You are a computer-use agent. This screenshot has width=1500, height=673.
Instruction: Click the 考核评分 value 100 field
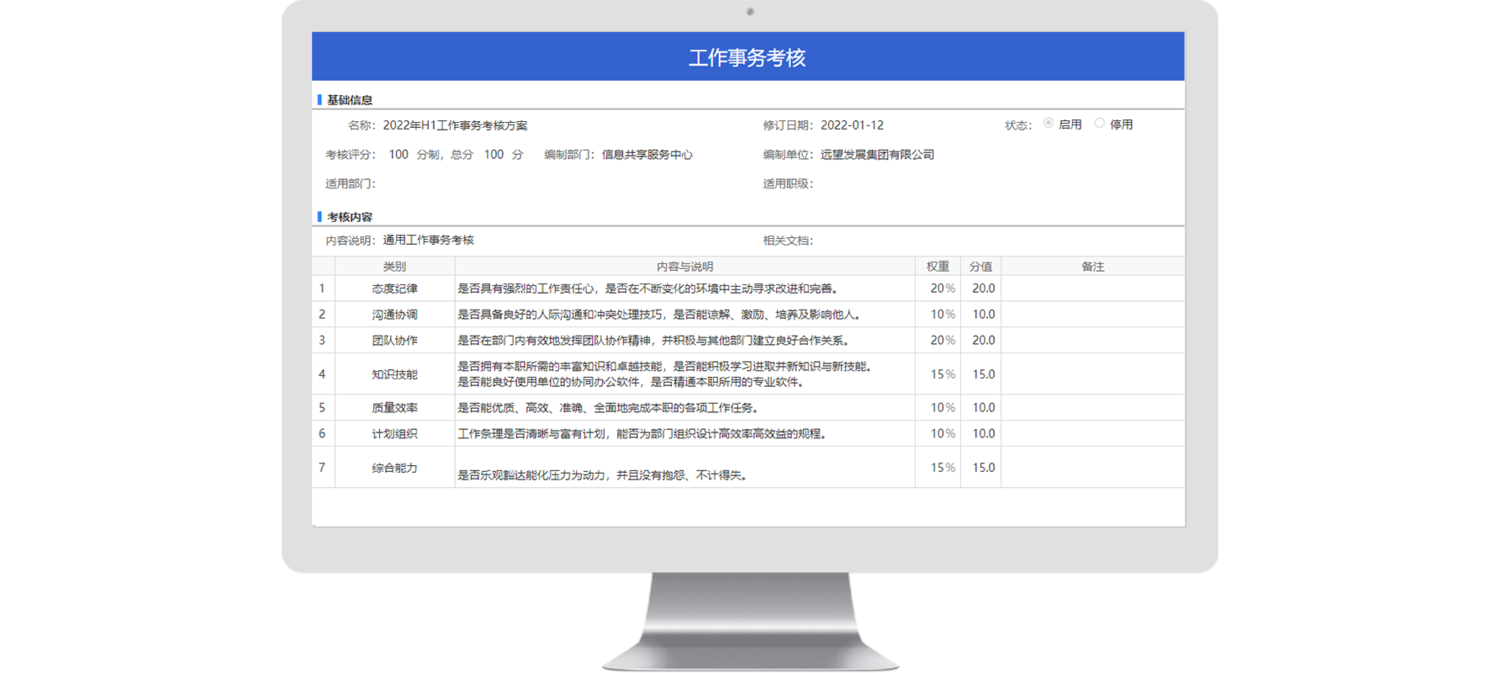398,155
